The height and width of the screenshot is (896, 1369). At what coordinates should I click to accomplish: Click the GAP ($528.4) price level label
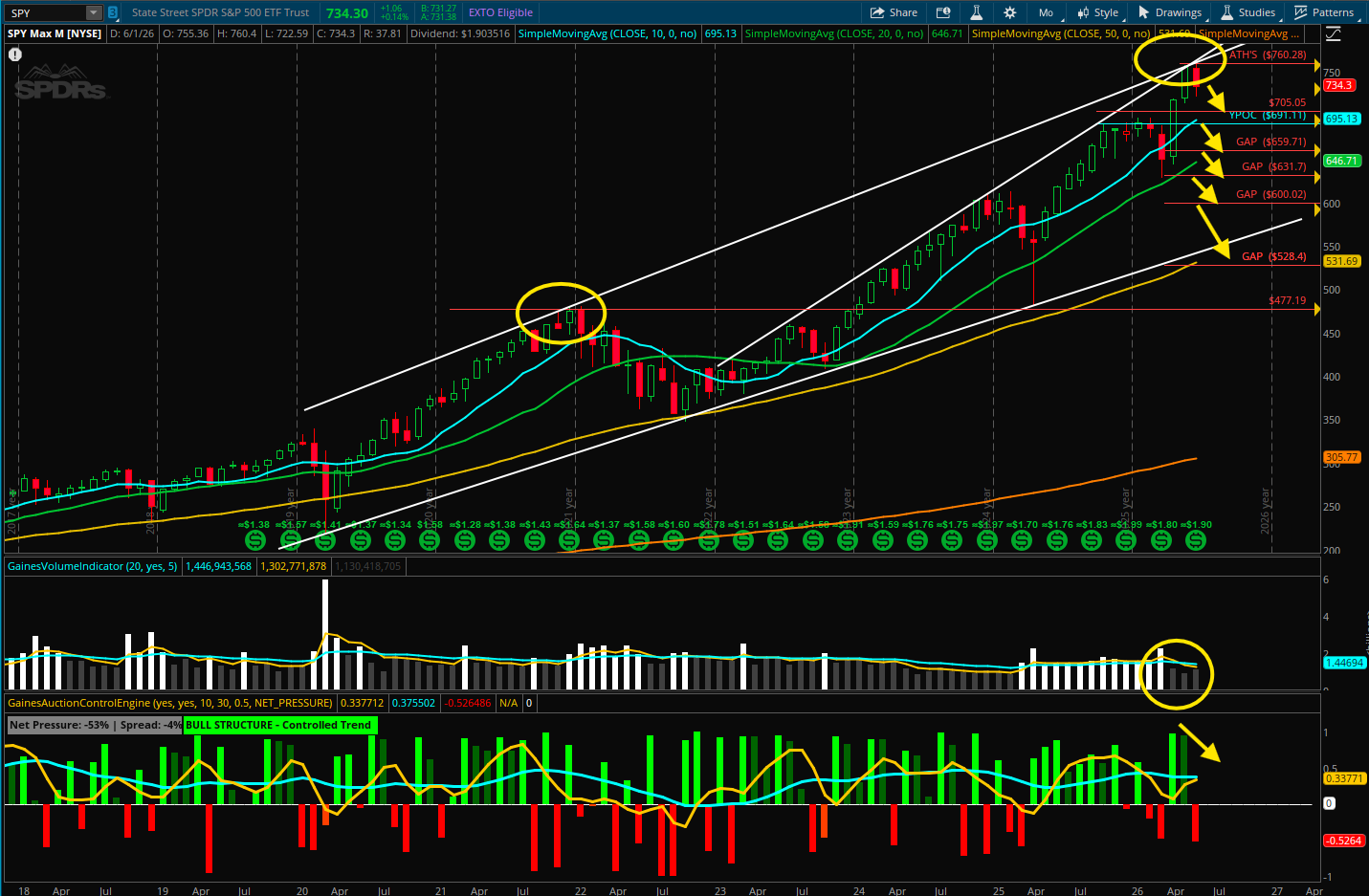click(x=1274, y=256)
